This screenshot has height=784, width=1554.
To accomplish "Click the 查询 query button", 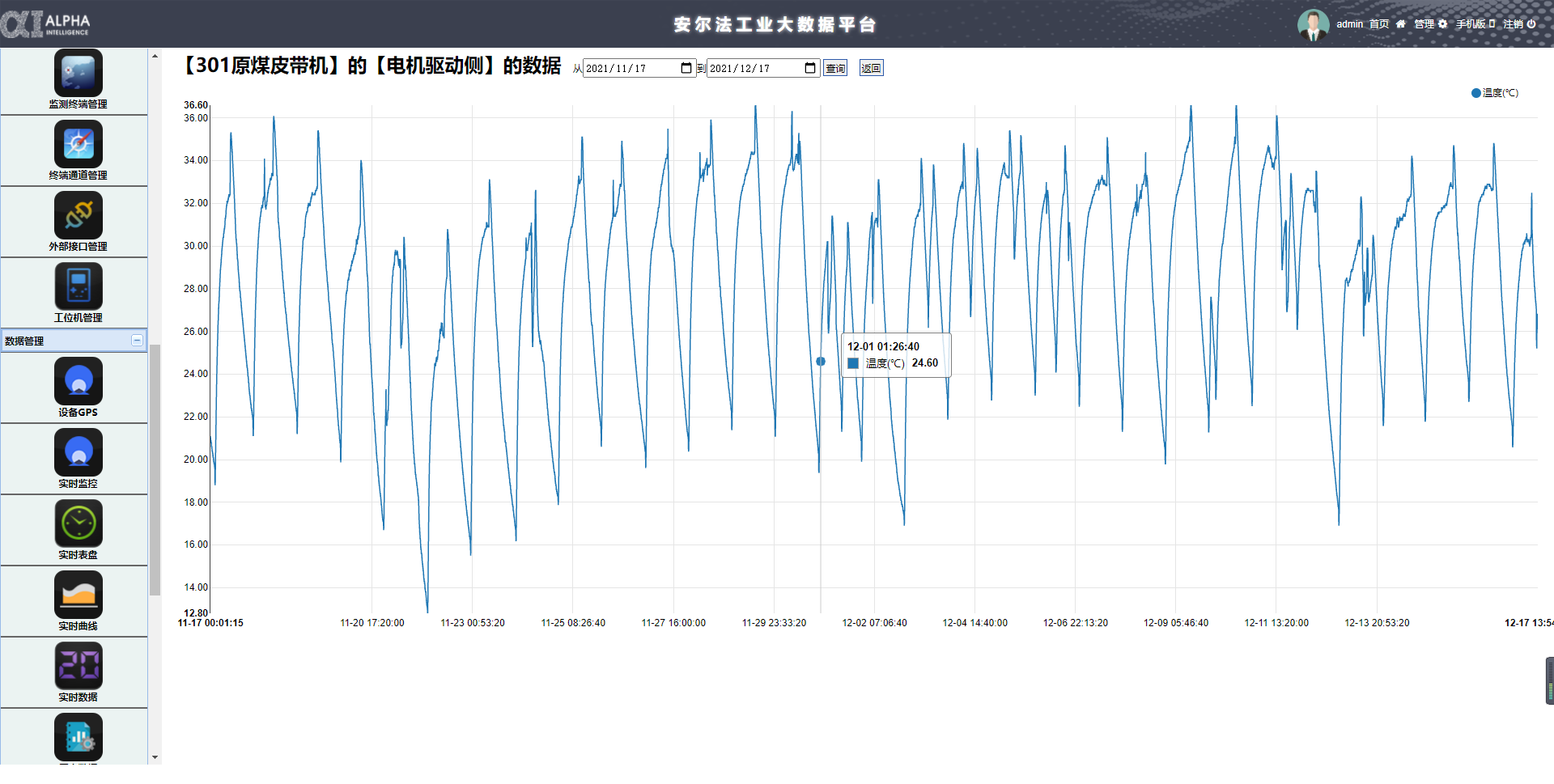I will pos(835,69).
